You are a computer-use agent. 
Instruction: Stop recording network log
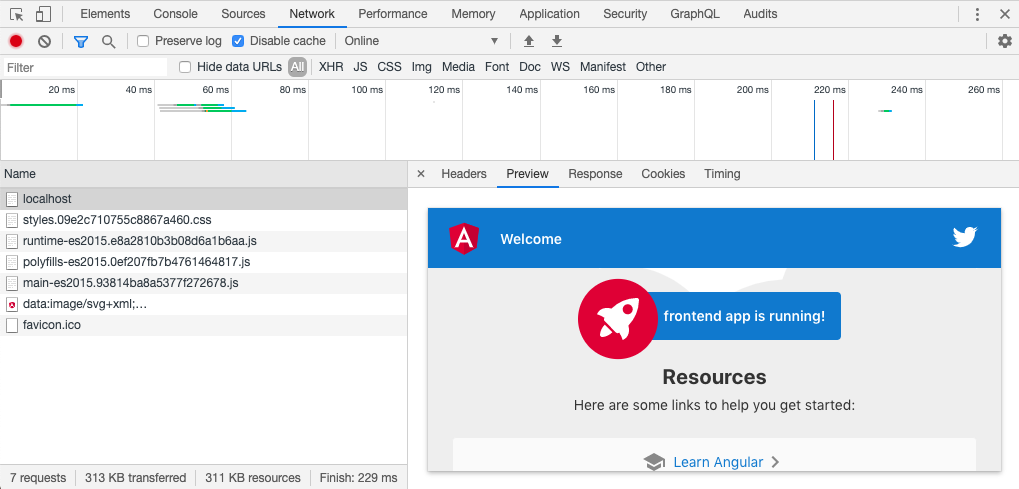[16, 41]
